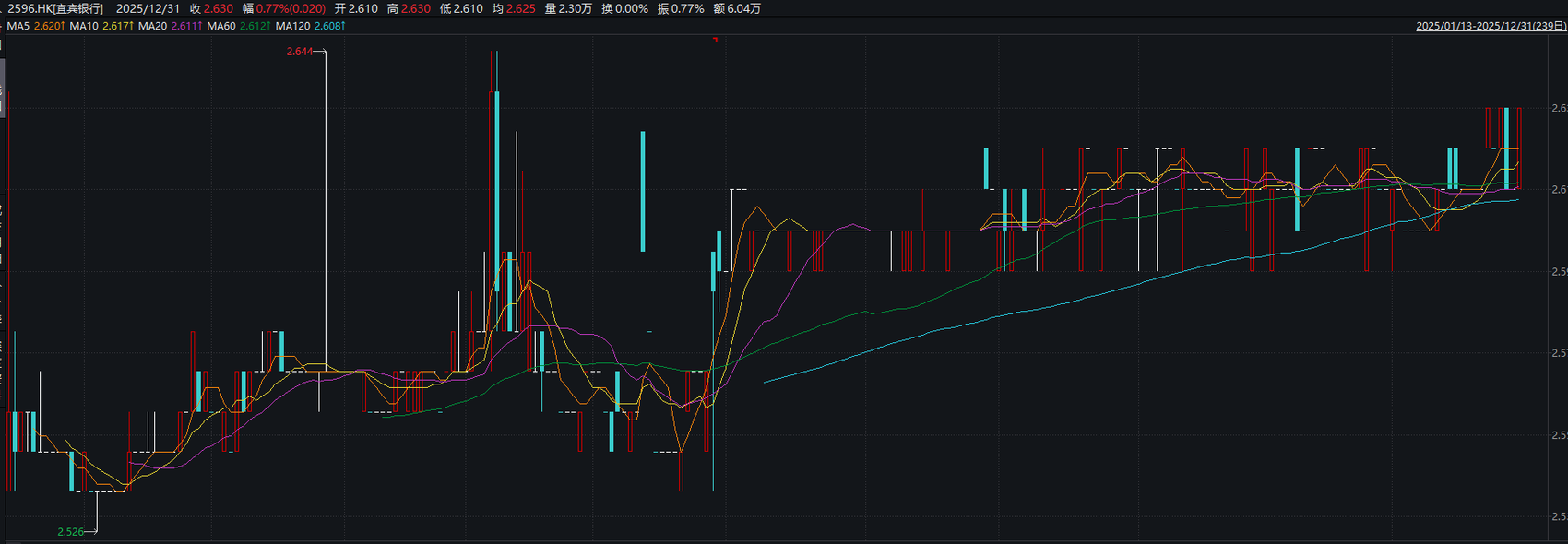1568x544 pixels.
Task: Click the 量 2.30万 volume value
Action: [x=568, y=8]
